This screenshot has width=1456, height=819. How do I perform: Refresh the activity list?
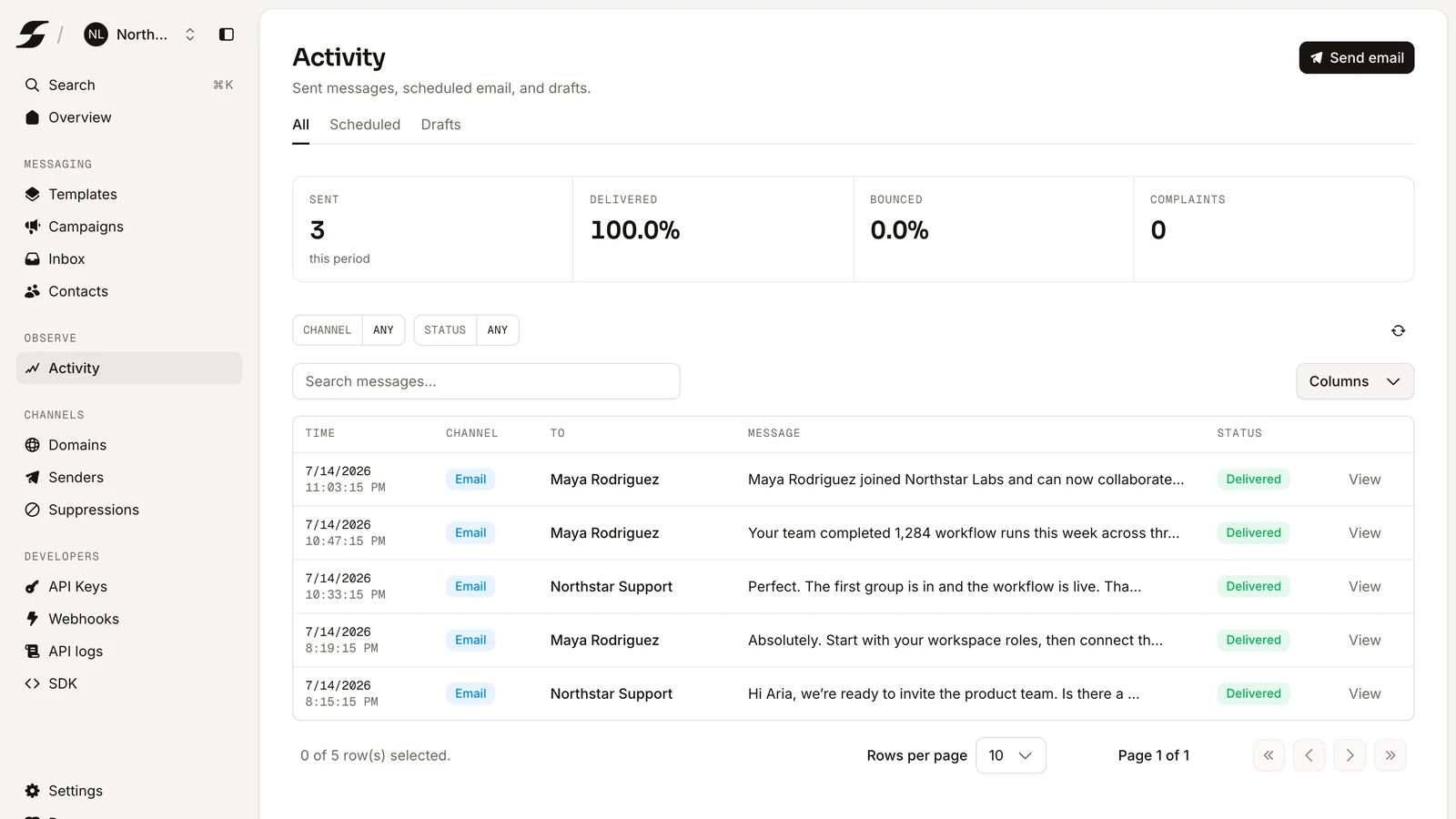[1398, 330]
